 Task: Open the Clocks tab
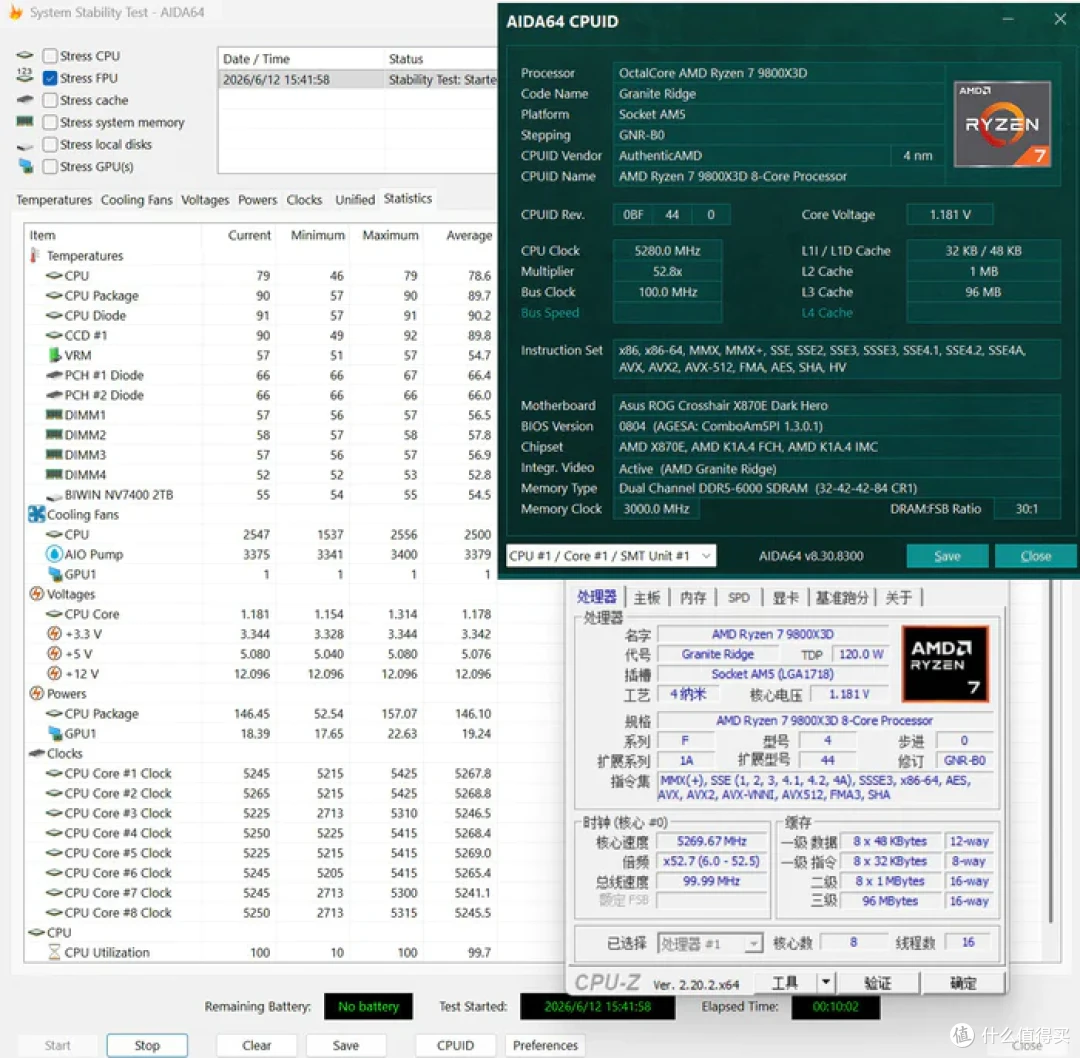(x=304, y=200)
